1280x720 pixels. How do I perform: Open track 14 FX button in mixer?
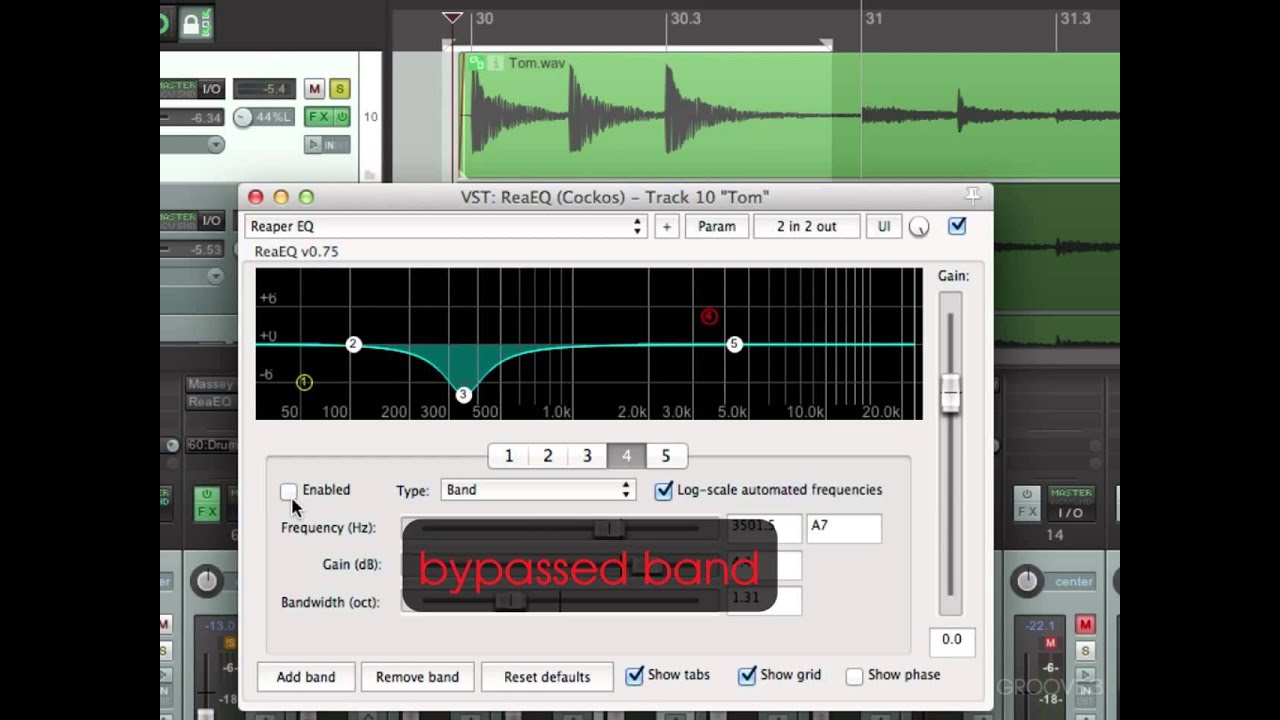[1027, 503]
